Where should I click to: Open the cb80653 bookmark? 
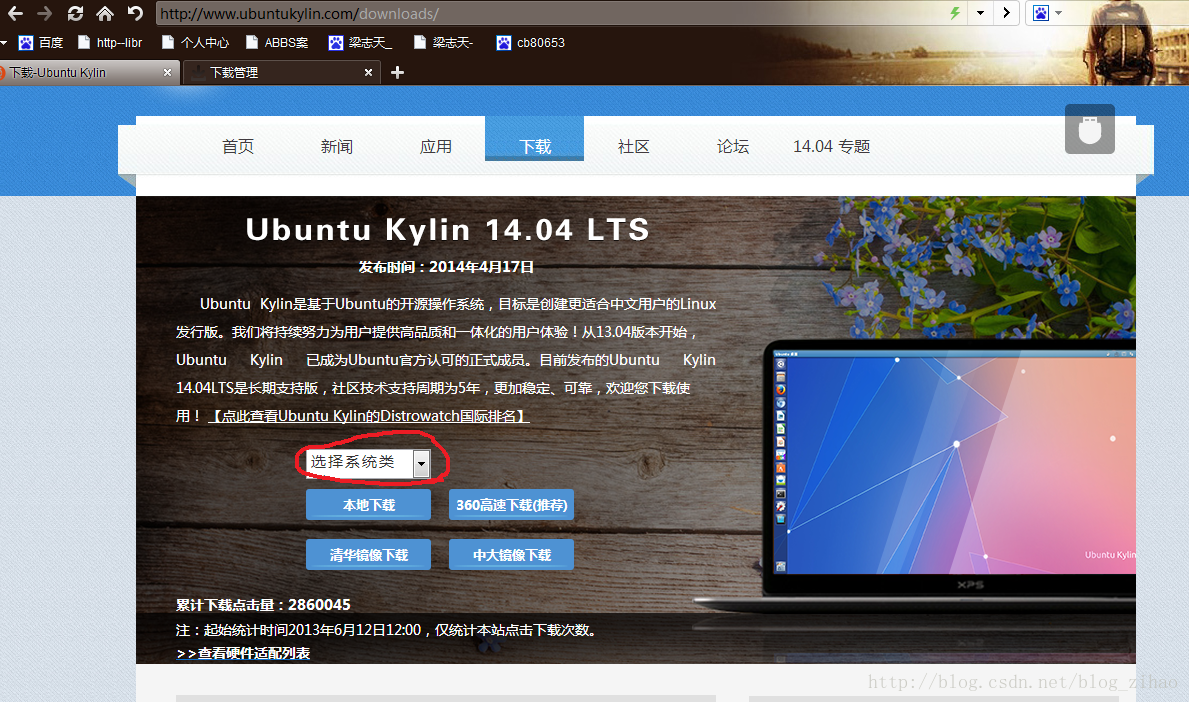click(x=530, y=42)
